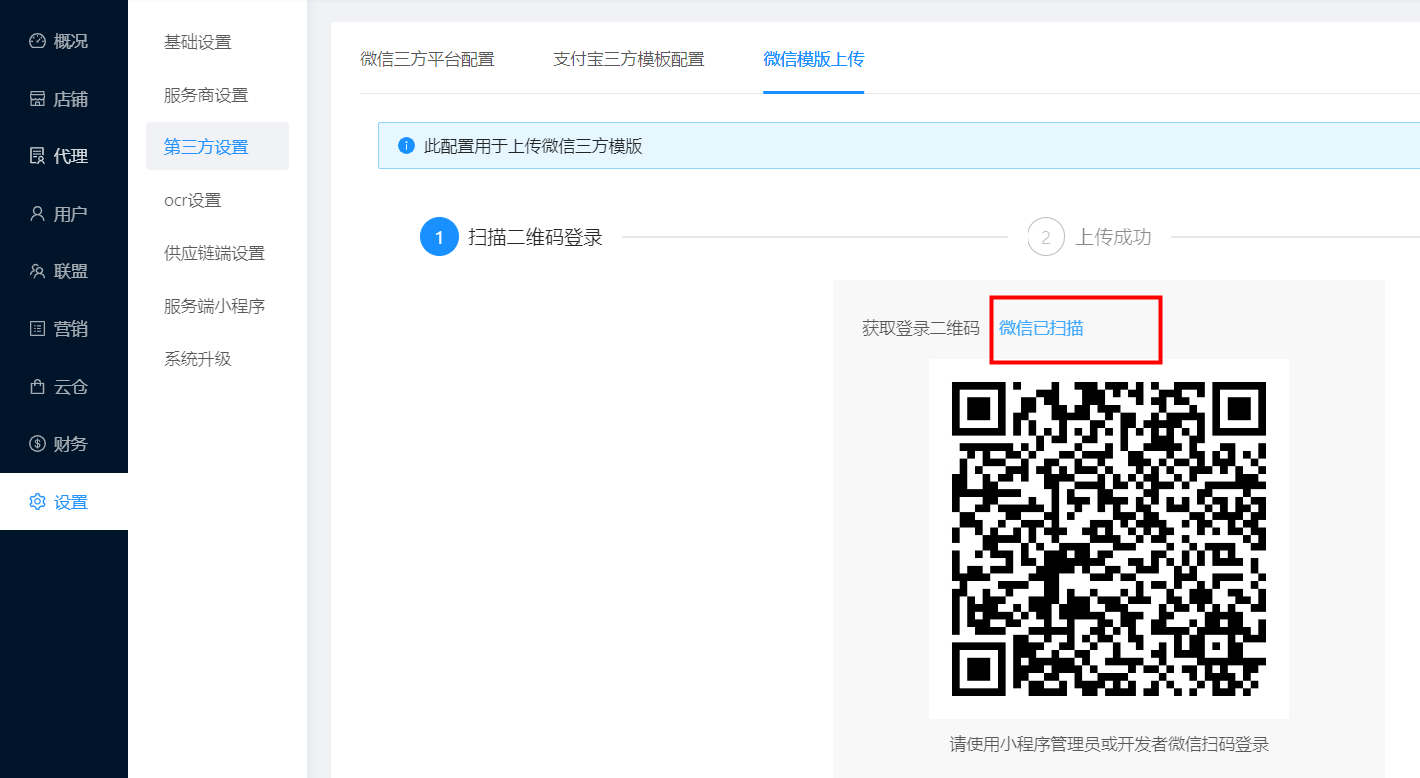Click the 云仓 cloud warehouse bag icon
Screen dimensions: 1420x778
pyautogui.click(x=38, y=386)
